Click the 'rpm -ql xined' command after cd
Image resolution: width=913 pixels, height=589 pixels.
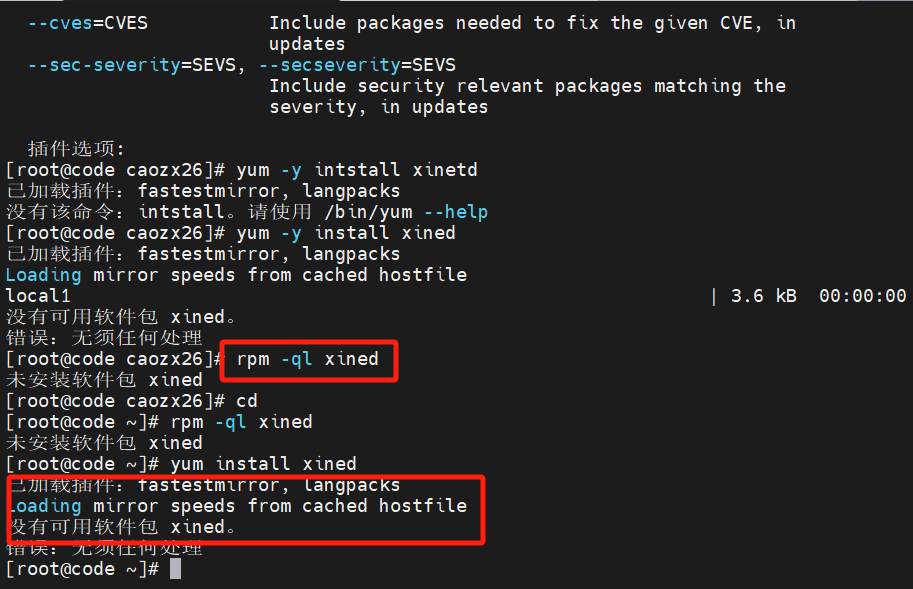point(241,422)
